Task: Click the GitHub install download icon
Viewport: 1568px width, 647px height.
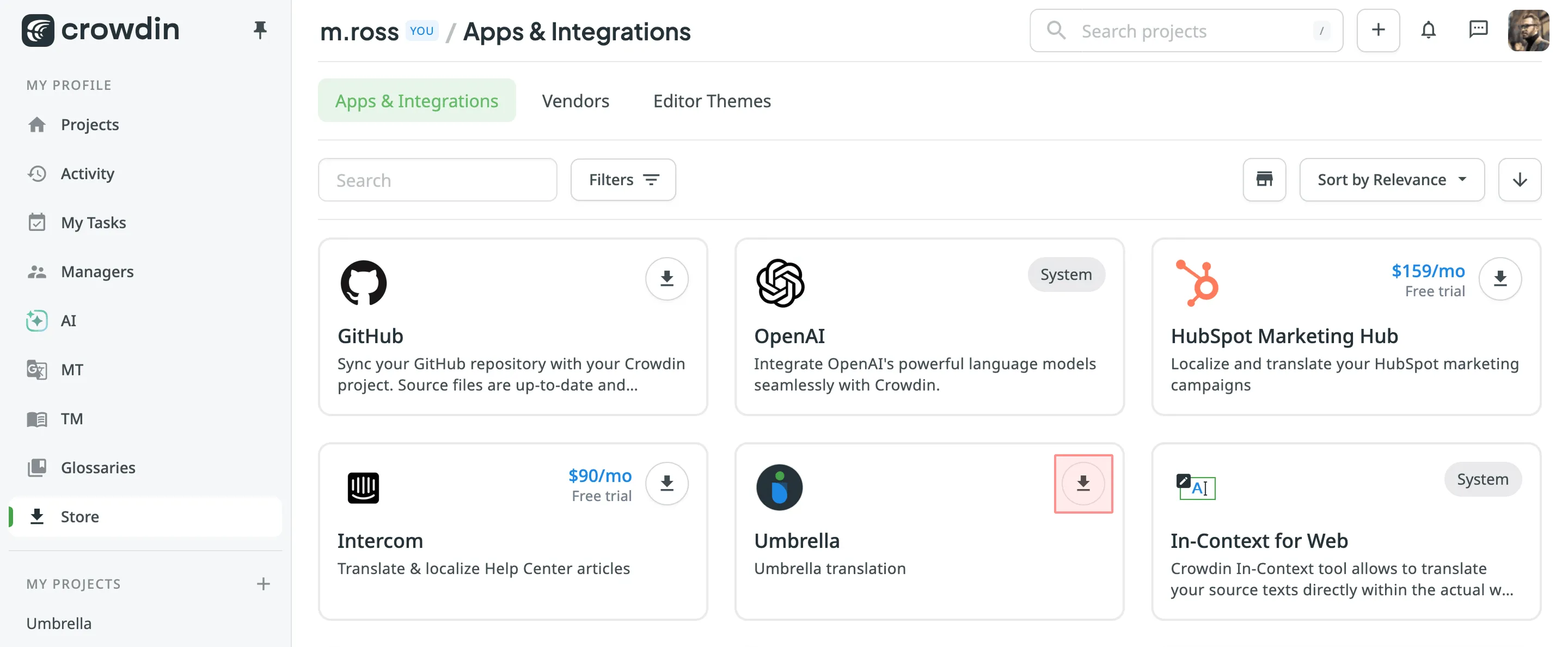Action: pos(666,279)
